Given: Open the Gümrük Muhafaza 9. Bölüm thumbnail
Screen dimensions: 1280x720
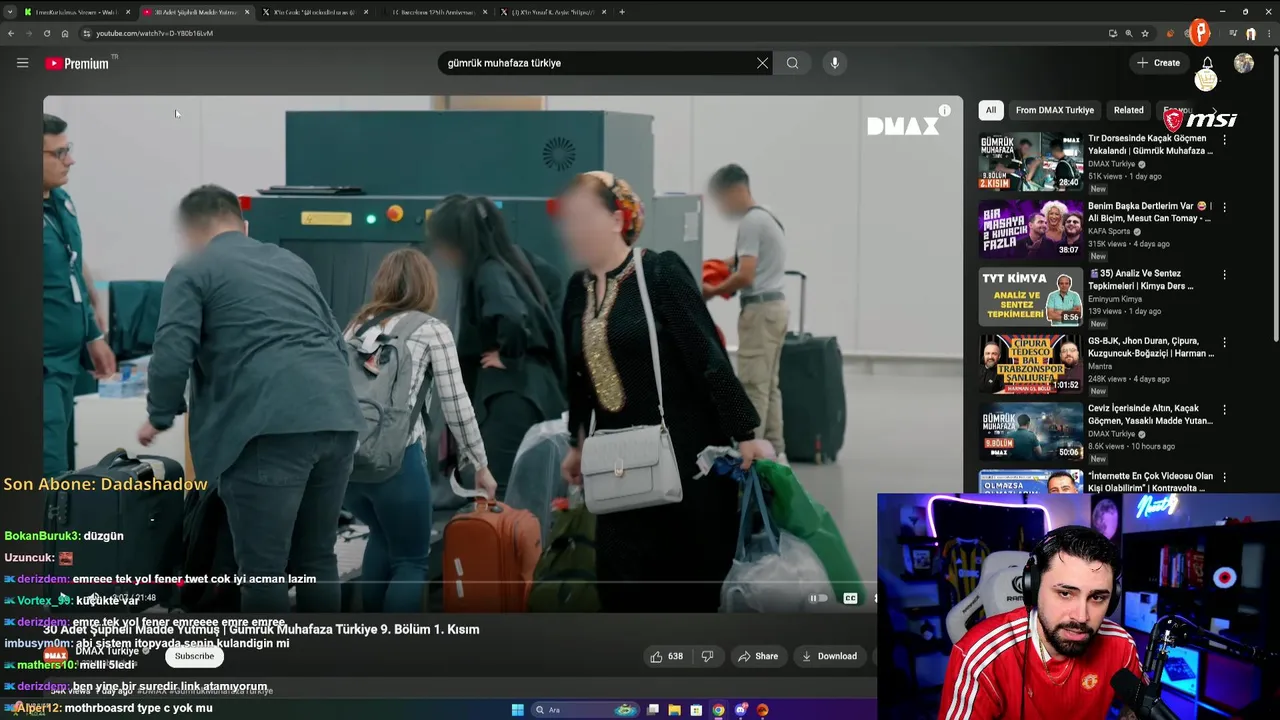Looking at the screenshot, I should click(1030, 431).
